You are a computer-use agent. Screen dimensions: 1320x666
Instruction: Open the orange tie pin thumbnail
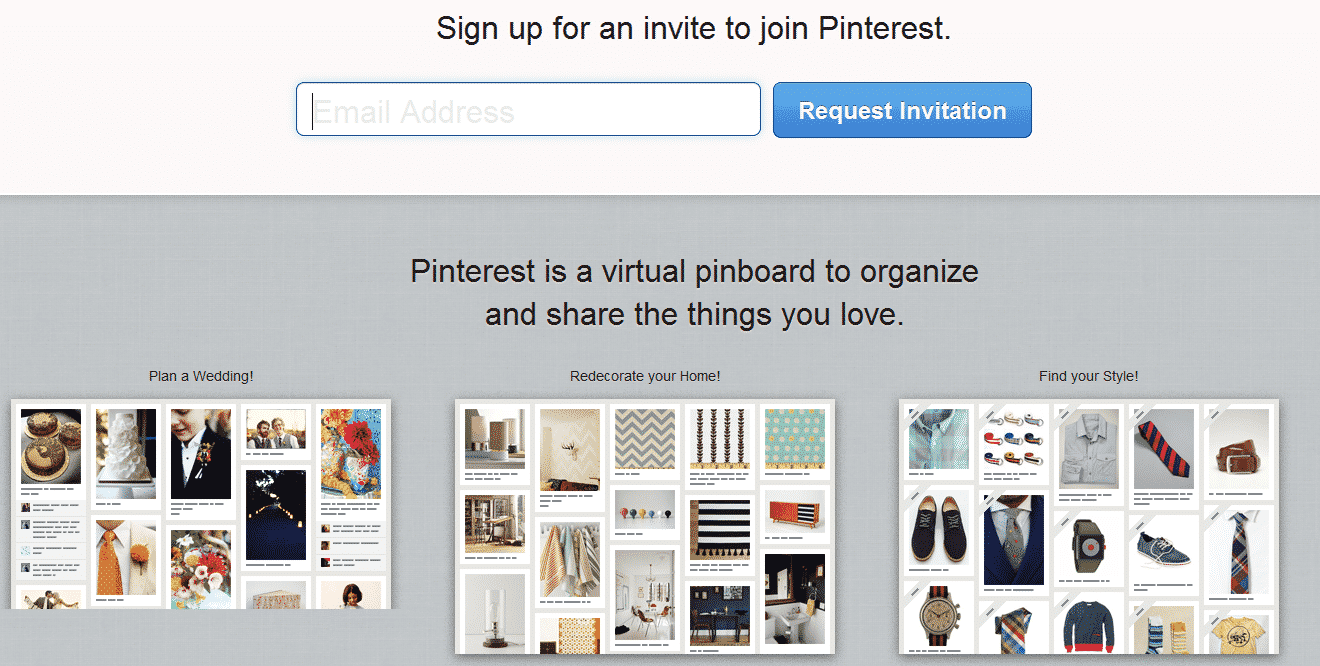(126, 557)
